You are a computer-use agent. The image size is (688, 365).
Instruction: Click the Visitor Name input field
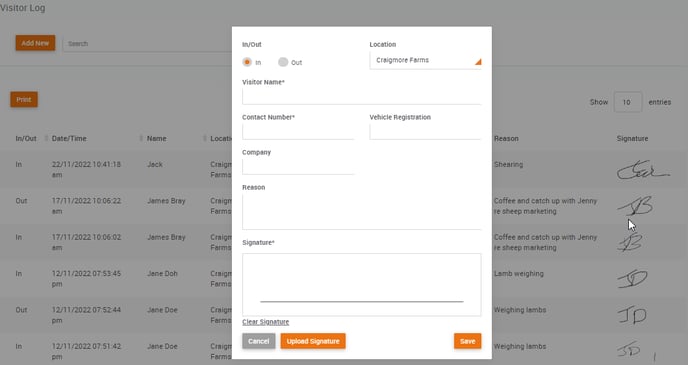tap(362, 97)
